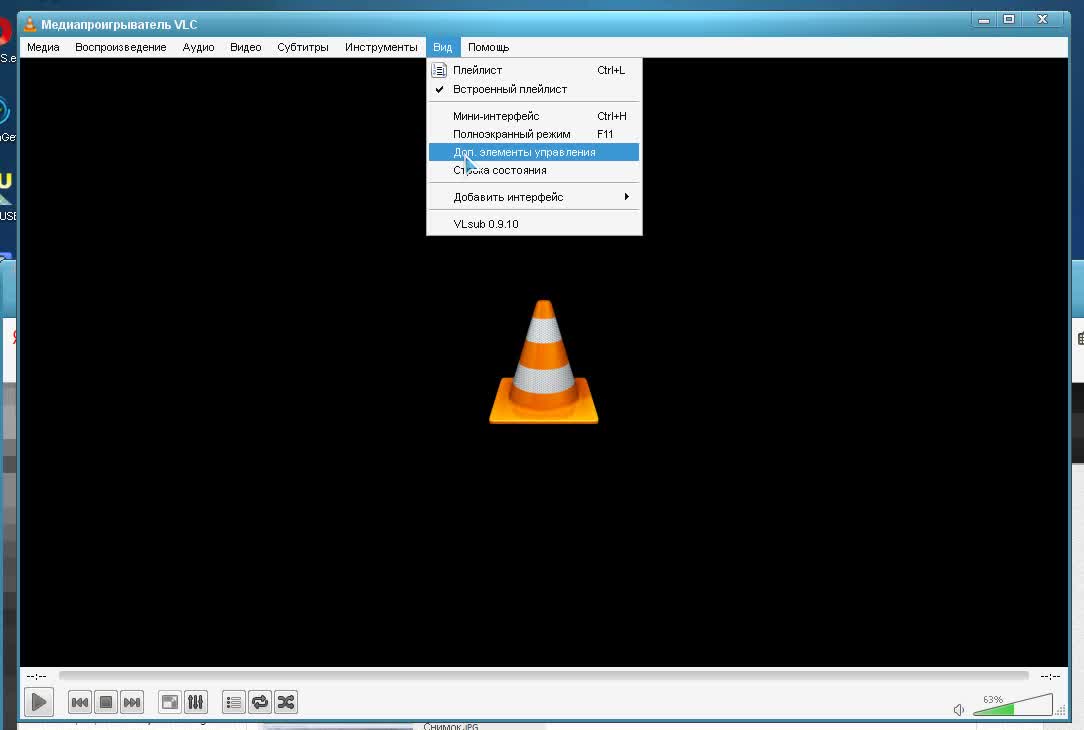Open extended settings equalizer icon
The height and width of the screenshot is (730, 1084).
pos(196,702)
